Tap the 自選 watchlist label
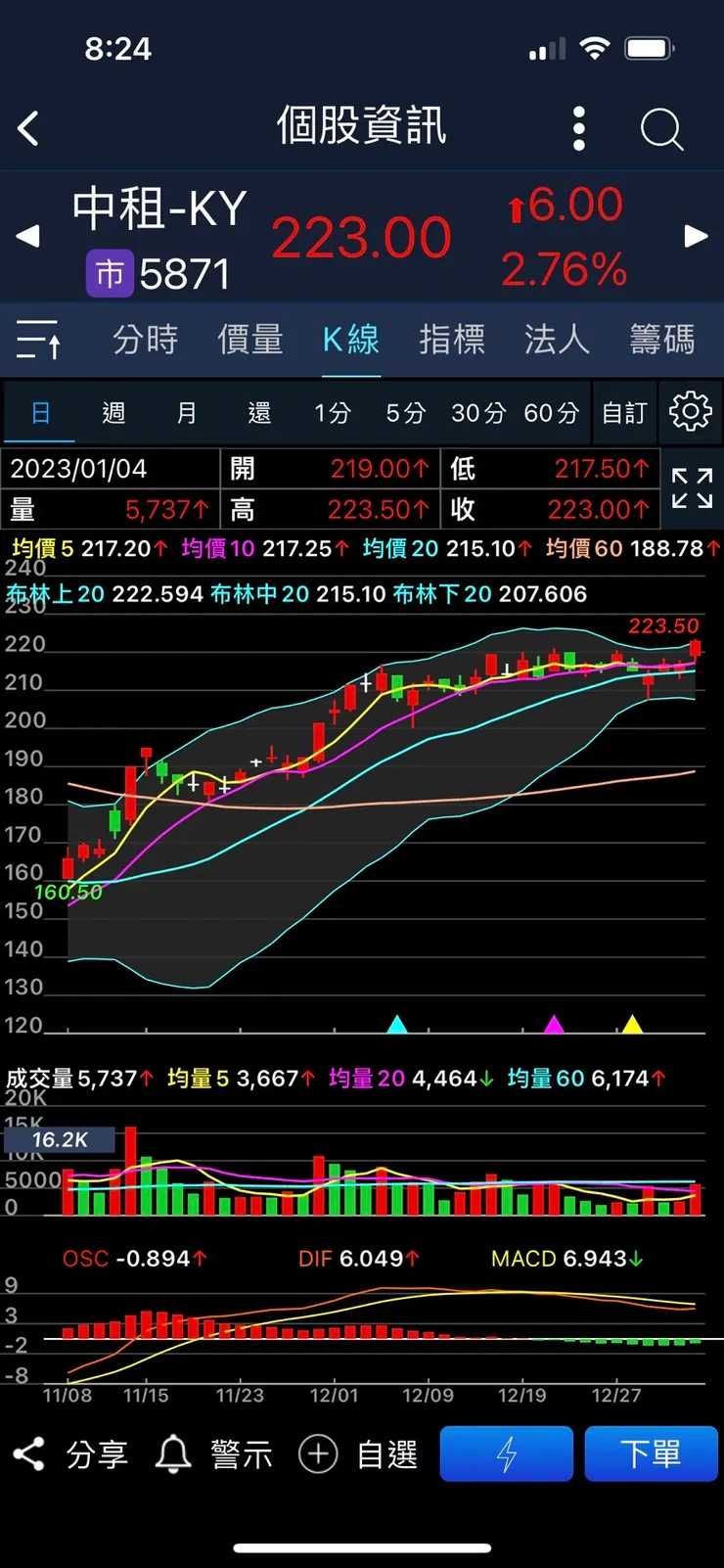Screen dimensions: 724x1568 (x=387, y=1454)
